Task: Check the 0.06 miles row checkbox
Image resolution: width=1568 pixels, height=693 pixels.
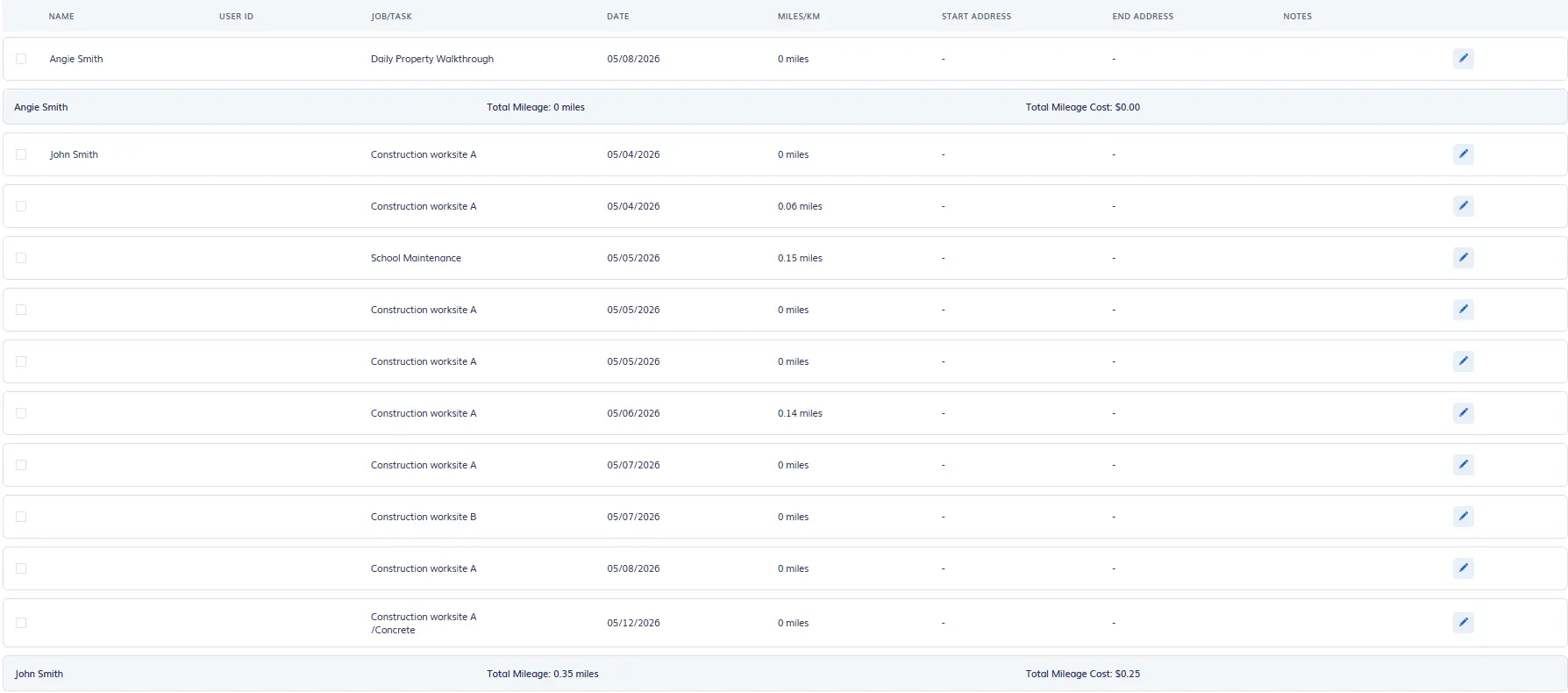Action: coord(21,206)
